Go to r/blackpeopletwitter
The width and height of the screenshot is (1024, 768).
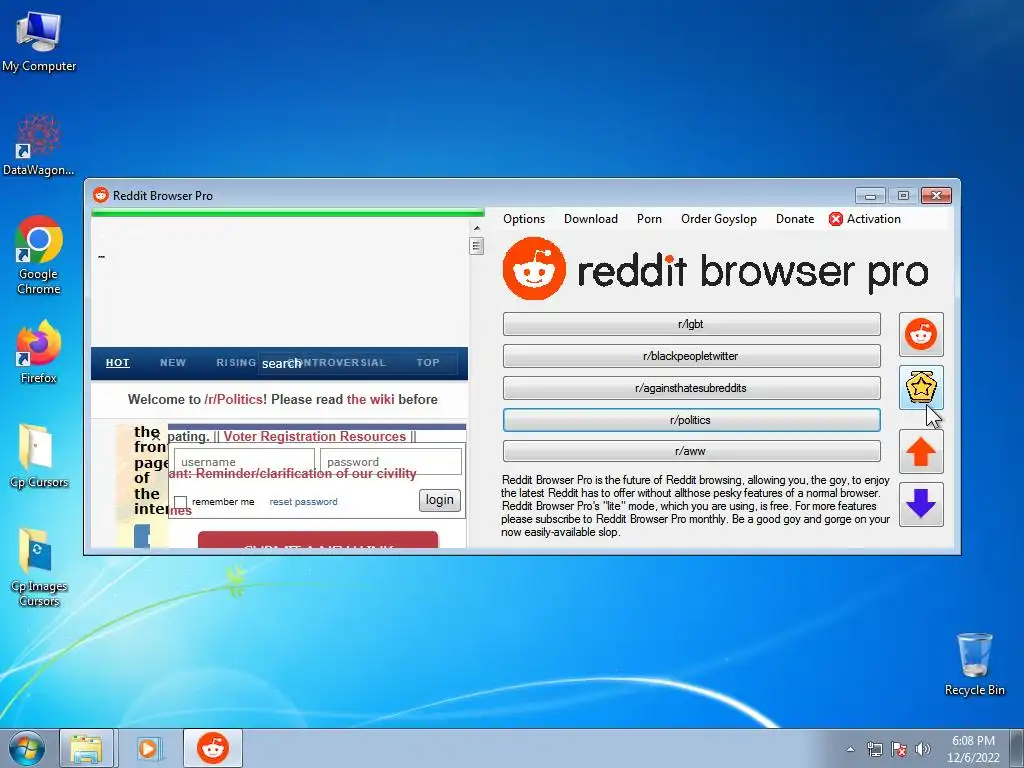pyautogui.click(x=692, y=356)
